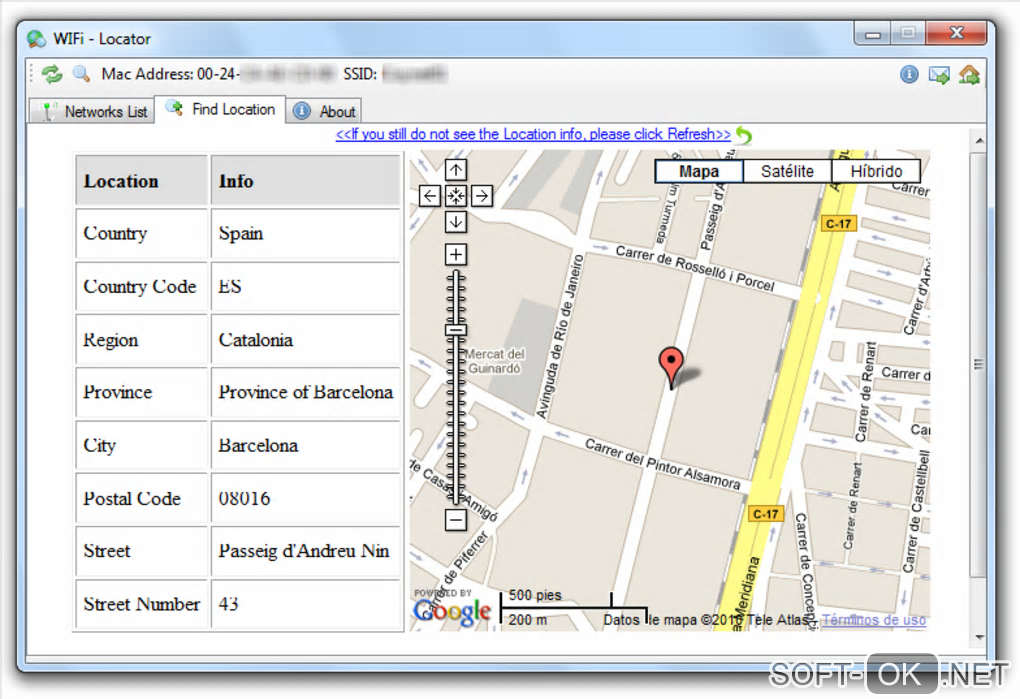Image resolution: width=1020 pixels, height=699 pixels.
Task: Click the '08016' postal code cell
Action: tap(305, 499)
